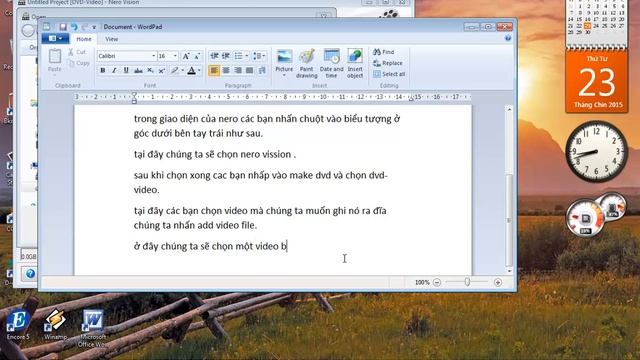
Task: Click the zoom out minus button
Action: (437, 282)
